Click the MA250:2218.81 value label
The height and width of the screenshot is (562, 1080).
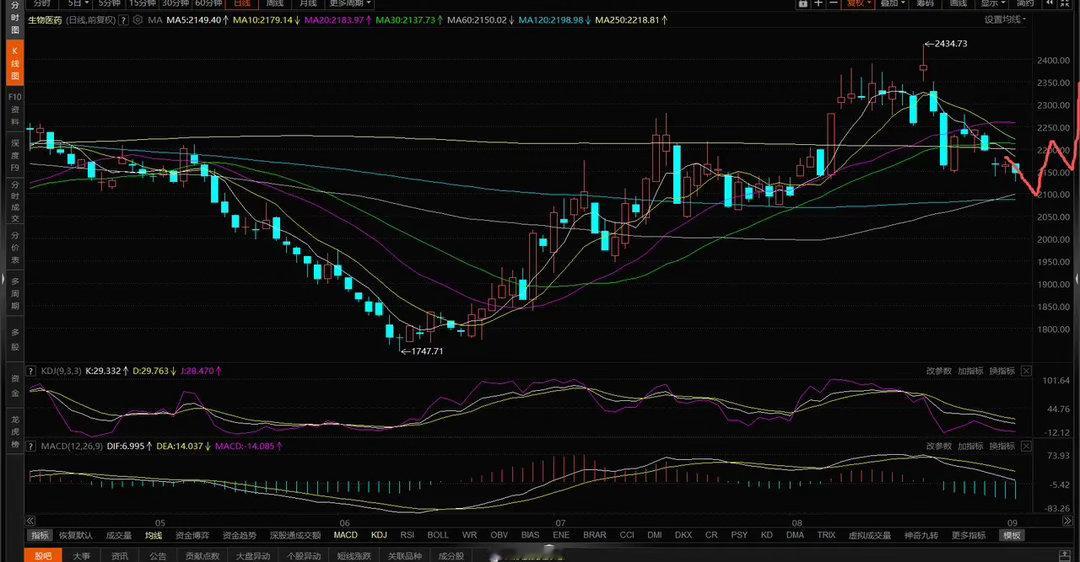631,20
